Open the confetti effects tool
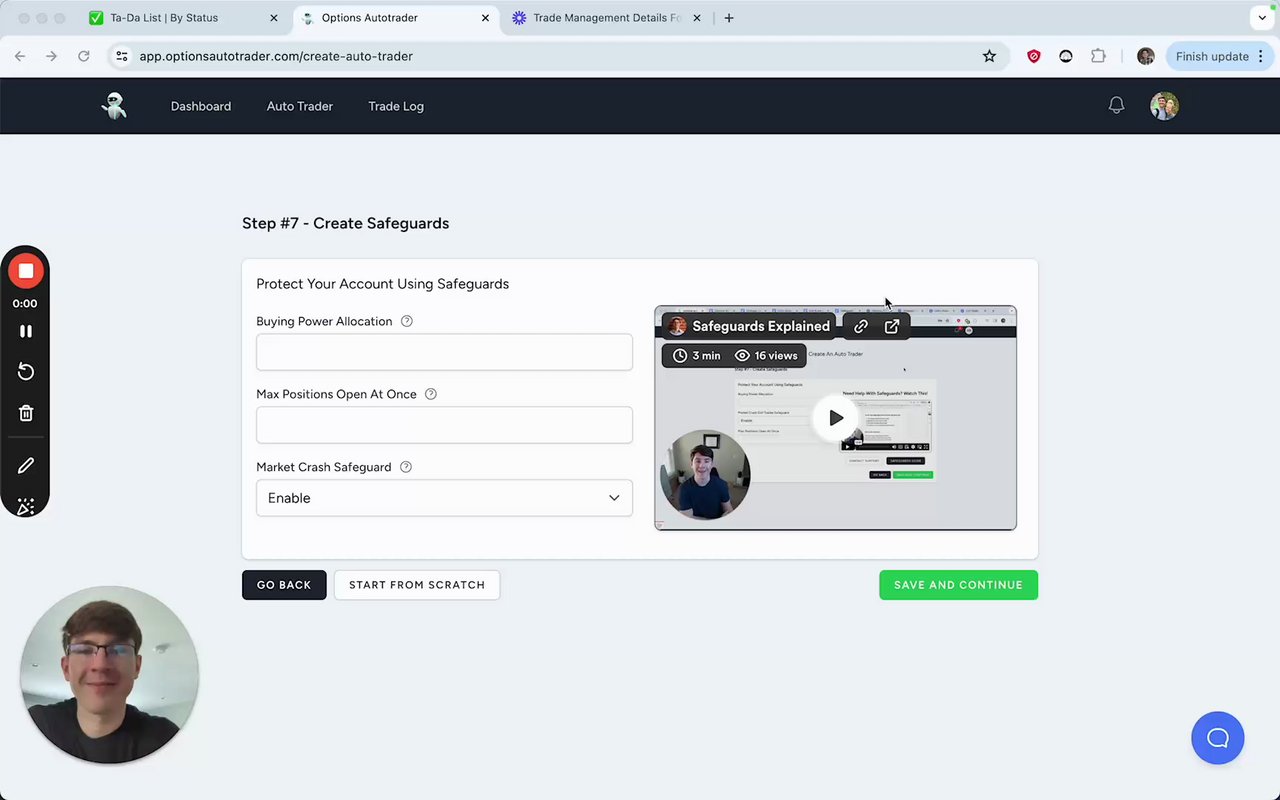 pos(26,506)
